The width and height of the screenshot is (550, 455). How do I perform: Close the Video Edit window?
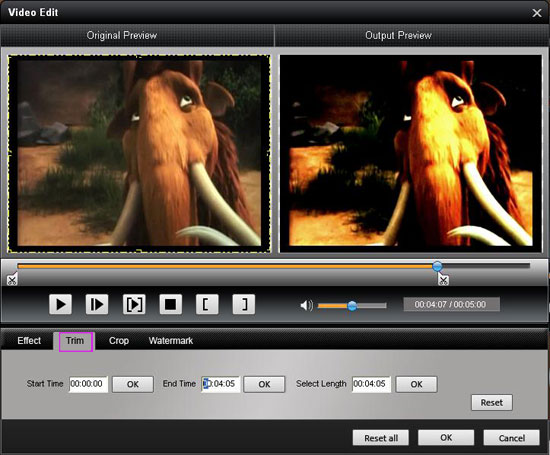[537, 13]
